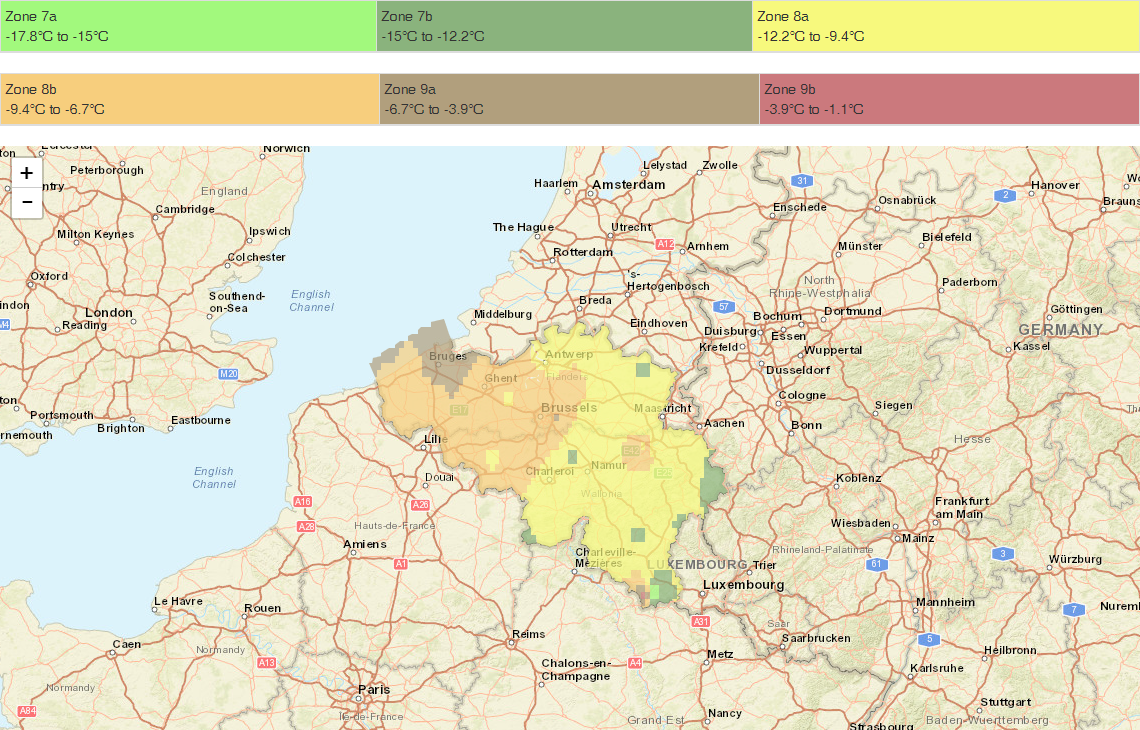Click the Brussels label on map
The height and width of the screenshot is (730, 1140).
coord(569,408)
